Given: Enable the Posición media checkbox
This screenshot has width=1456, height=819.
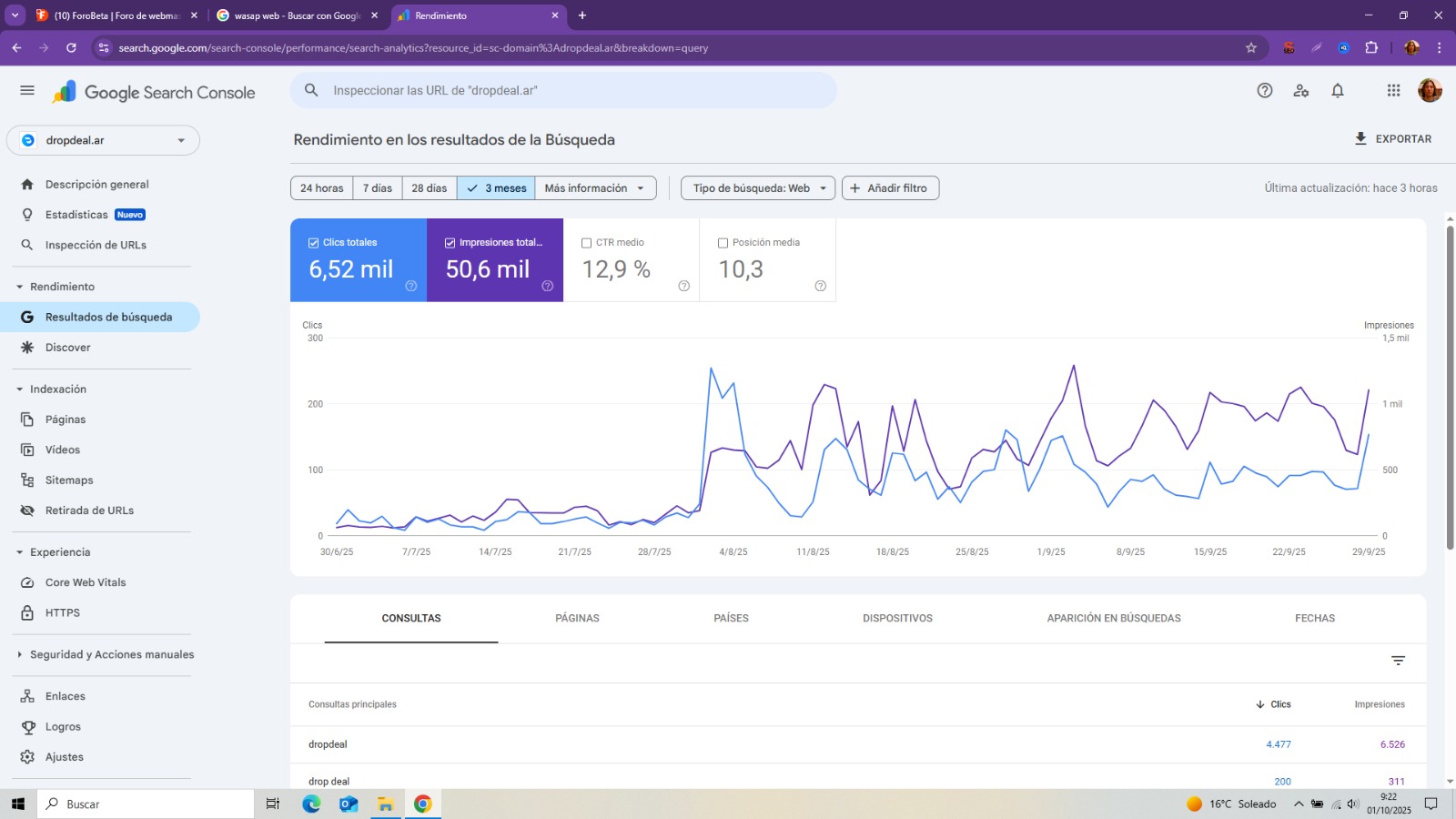Looking at the screenshot, I should 723,243.
